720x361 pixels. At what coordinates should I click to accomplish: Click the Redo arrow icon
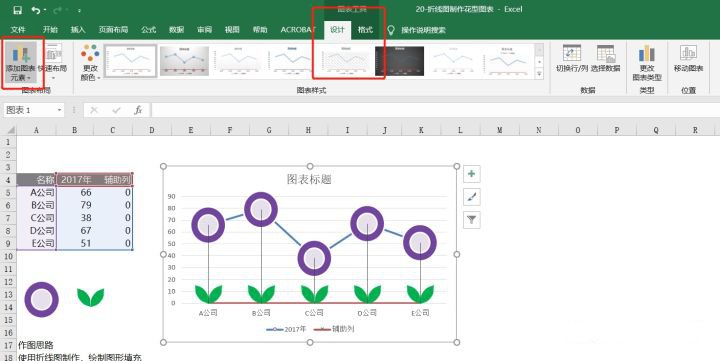pyautogui.click(x=58, y=10)
